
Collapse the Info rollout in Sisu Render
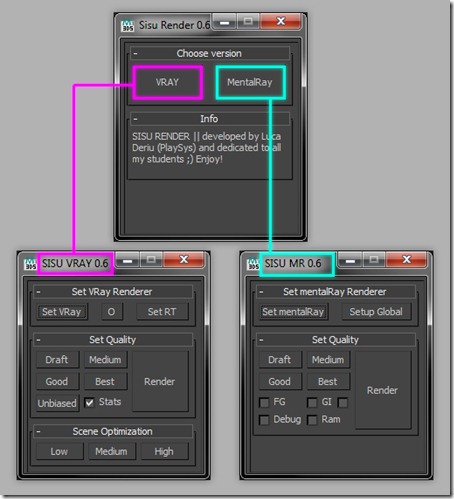click(x=135, y=119)
